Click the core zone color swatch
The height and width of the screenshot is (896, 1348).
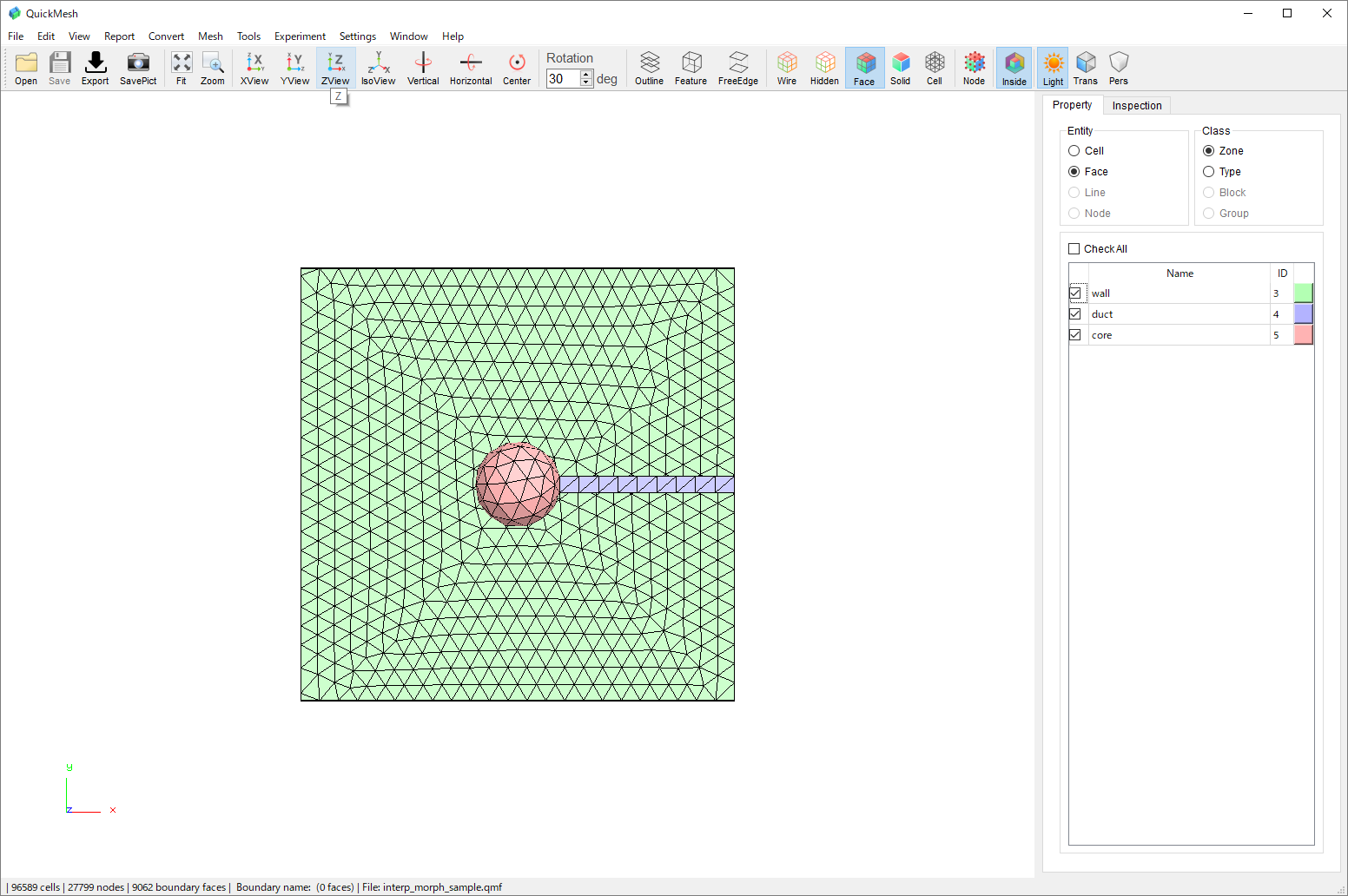(x=1303, y=334)
